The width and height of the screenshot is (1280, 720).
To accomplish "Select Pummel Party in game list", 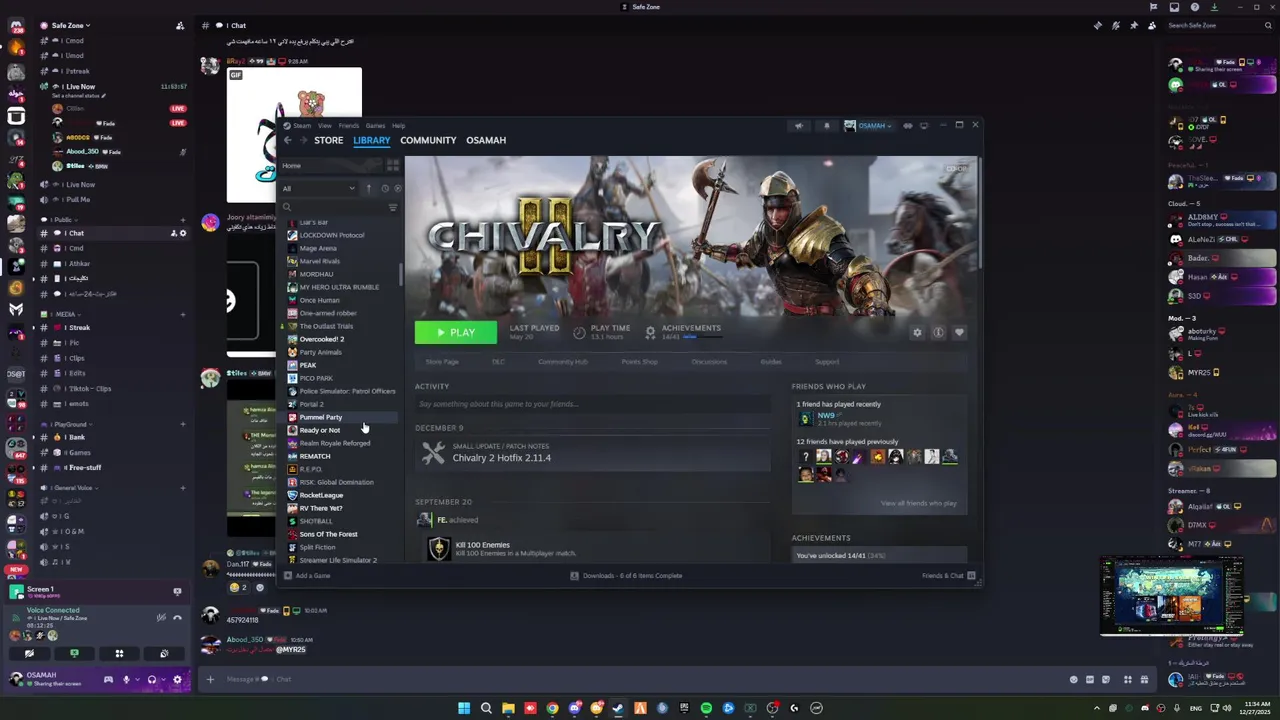I will [321, 417].
